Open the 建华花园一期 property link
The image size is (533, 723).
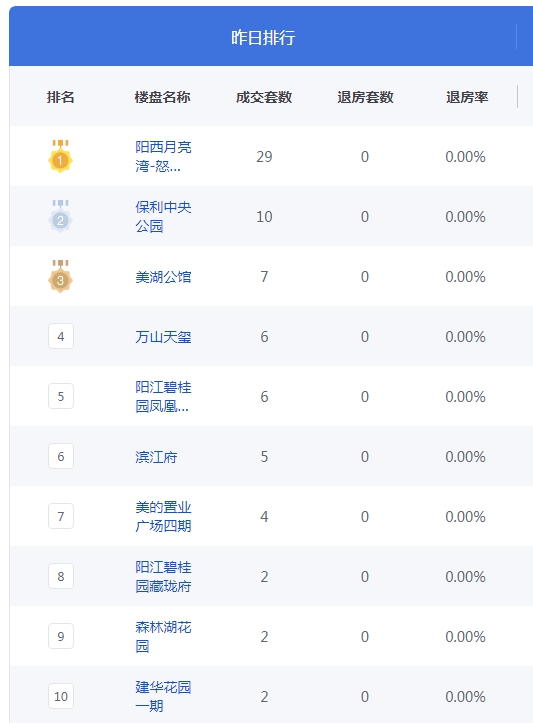point(163,696)
